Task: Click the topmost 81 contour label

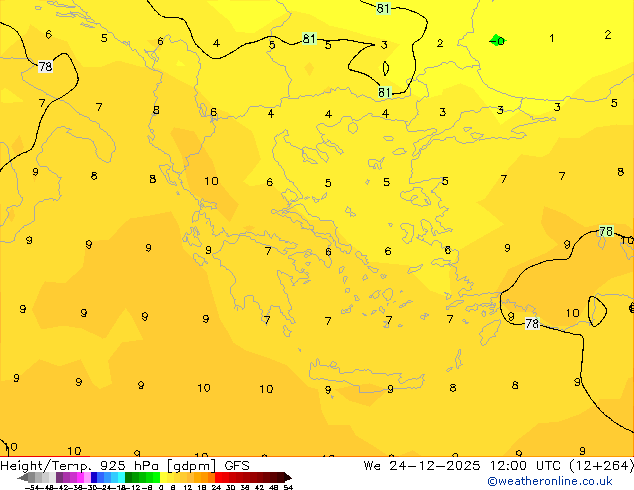Action: (383, 8)
